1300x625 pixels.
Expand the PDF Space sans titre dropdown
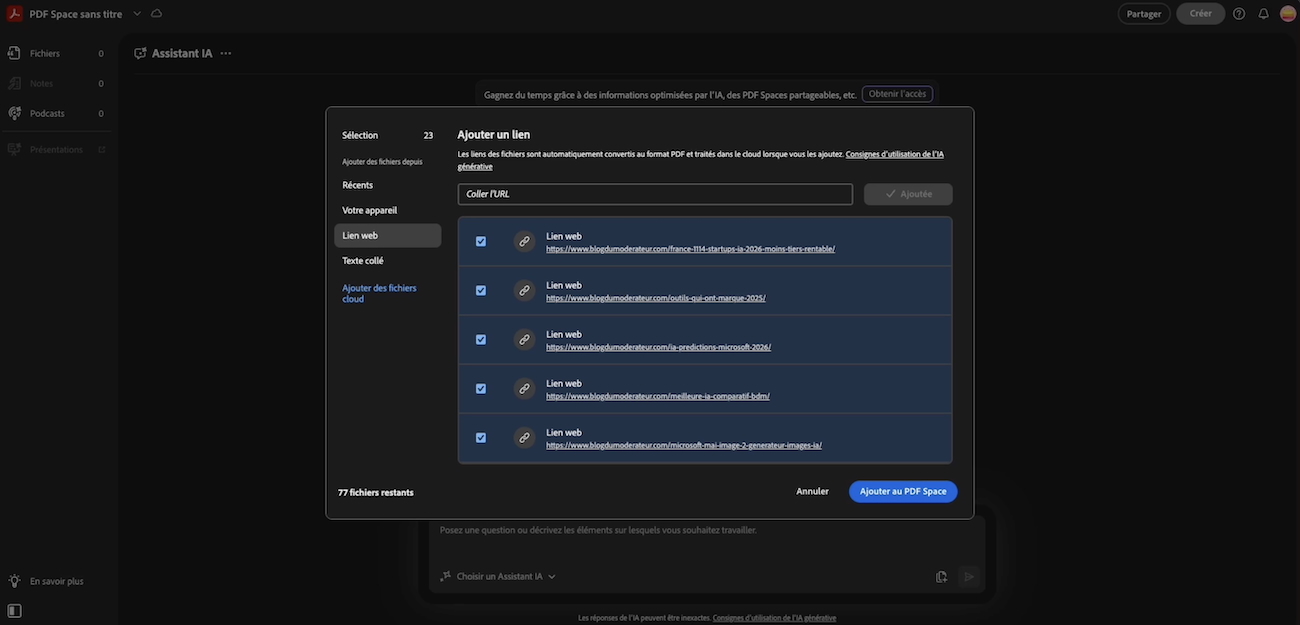(x=137, y=14)
